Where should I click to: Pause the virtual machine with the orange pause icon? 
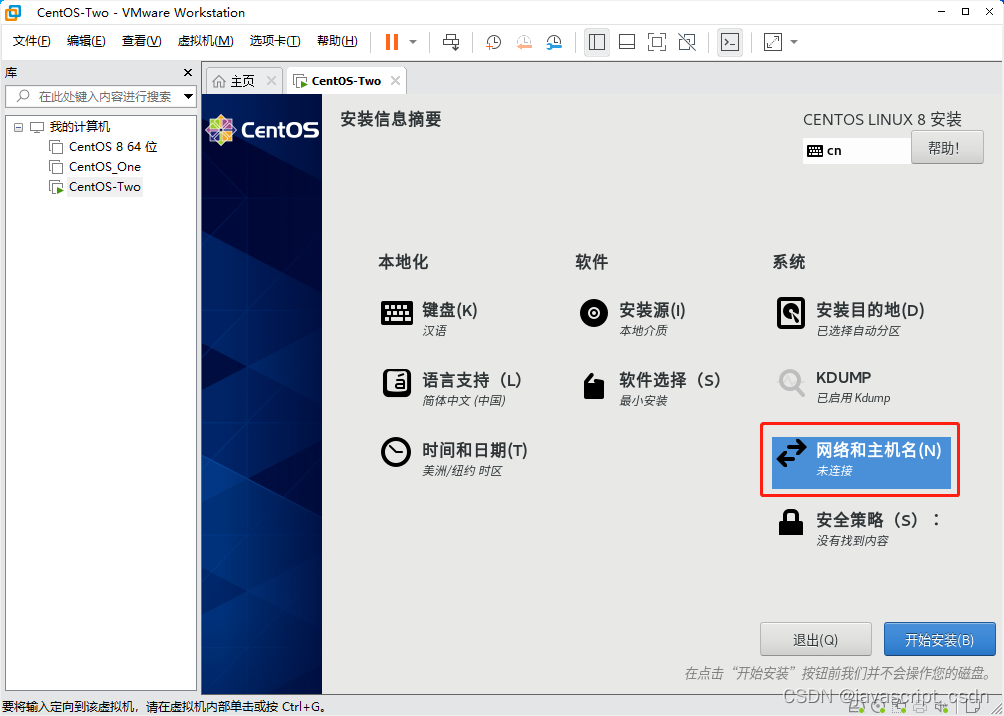pyautogui.click(x=391, y=42)
